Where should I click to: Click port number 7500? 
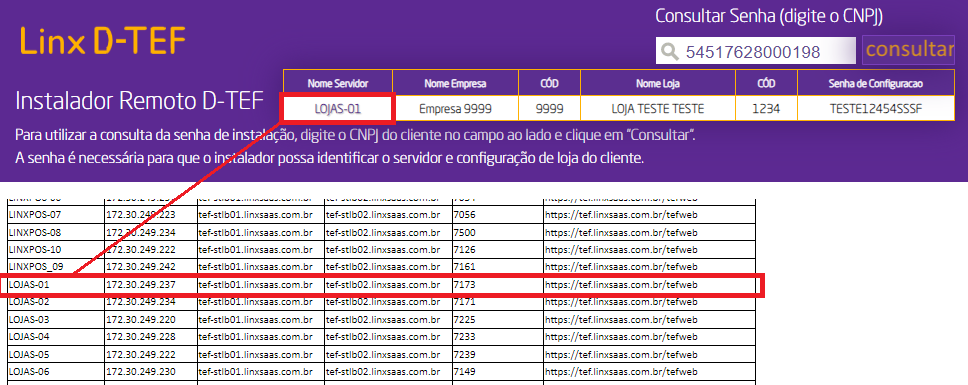click(464, 232)
